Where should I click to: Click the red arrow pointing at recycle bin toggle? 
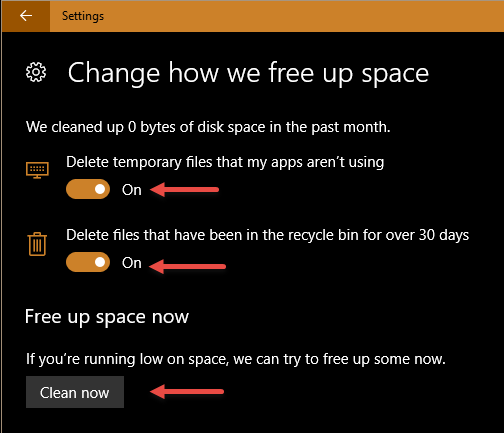187,266
